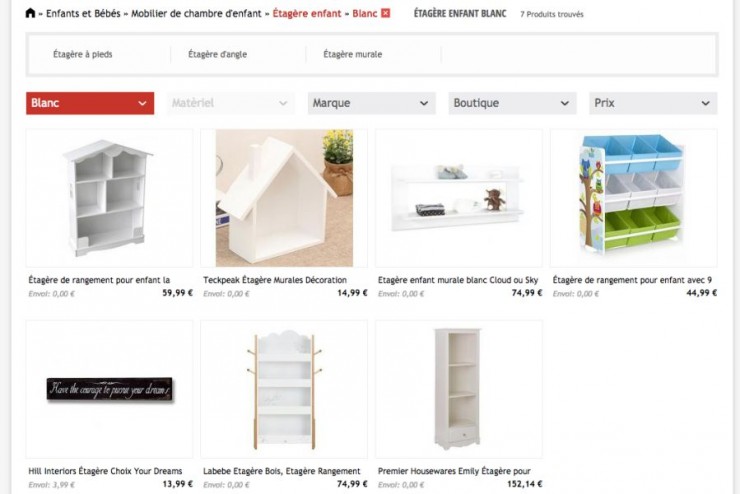The image size is (740, 494).
Task: View the colorful 9-bin storage shelf image
Action: [633, 198]
